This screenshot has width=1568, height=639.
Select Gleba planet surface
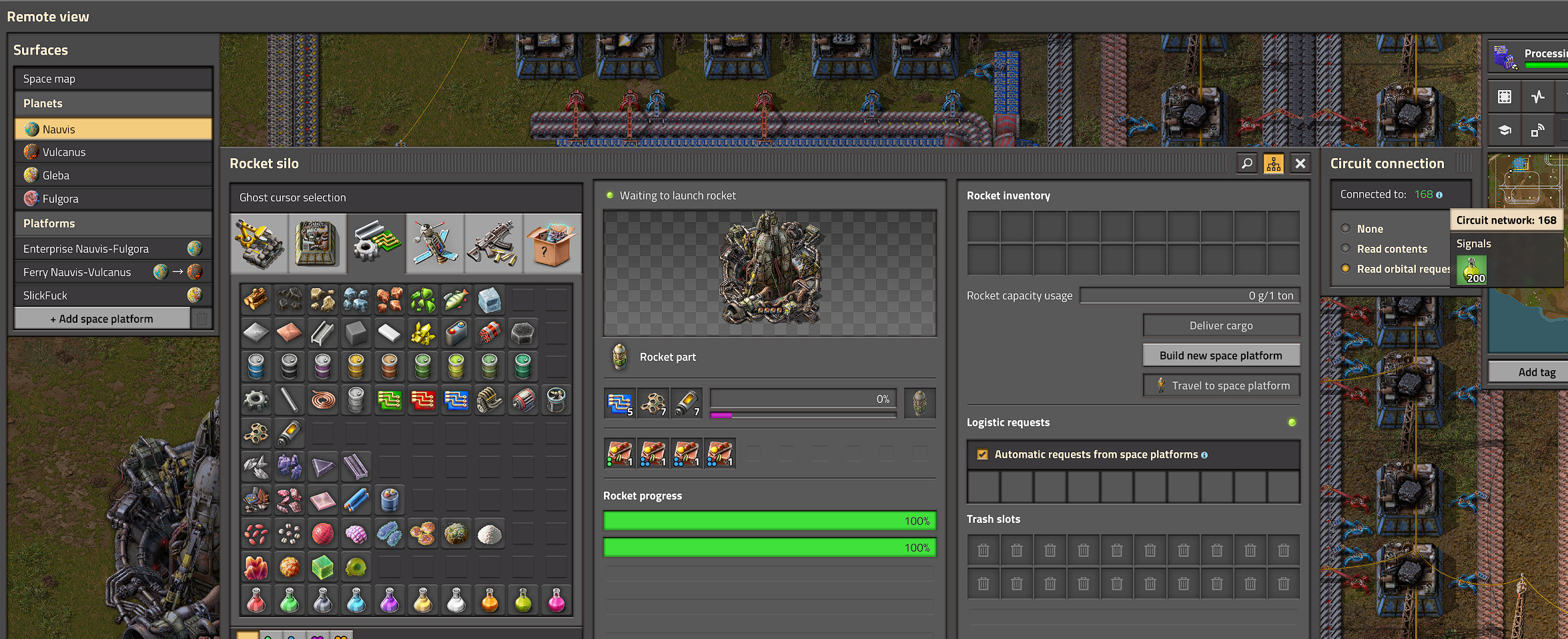coord(113,175)
